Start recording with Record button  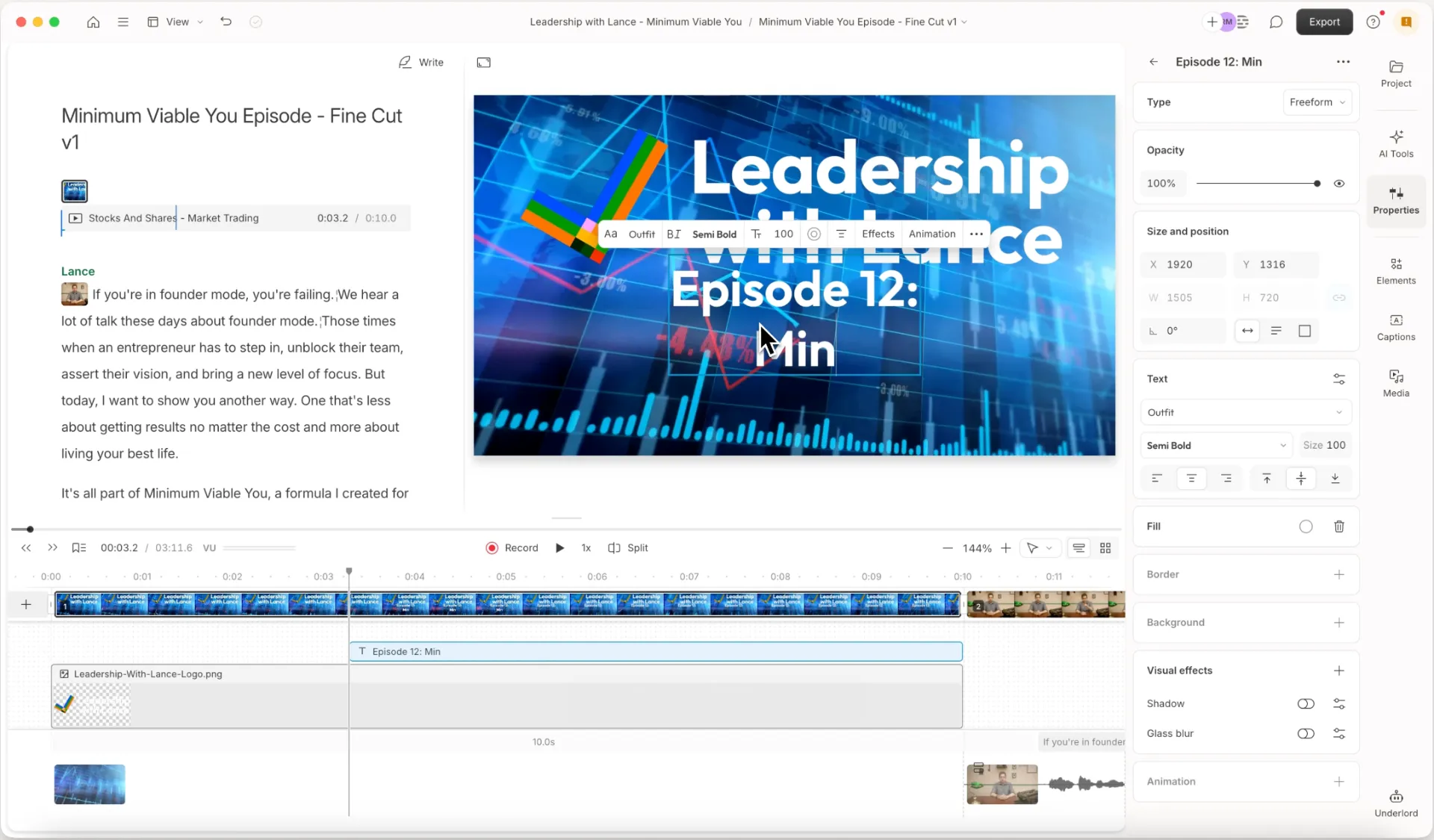[512, 548]
